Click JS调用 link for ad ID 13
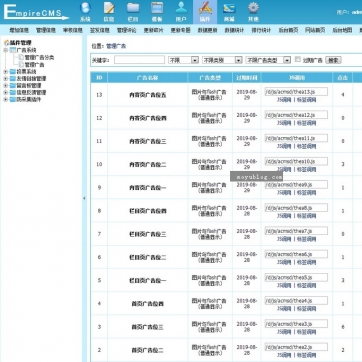This screenshot has height=362, width=362. tap(284, 100)
